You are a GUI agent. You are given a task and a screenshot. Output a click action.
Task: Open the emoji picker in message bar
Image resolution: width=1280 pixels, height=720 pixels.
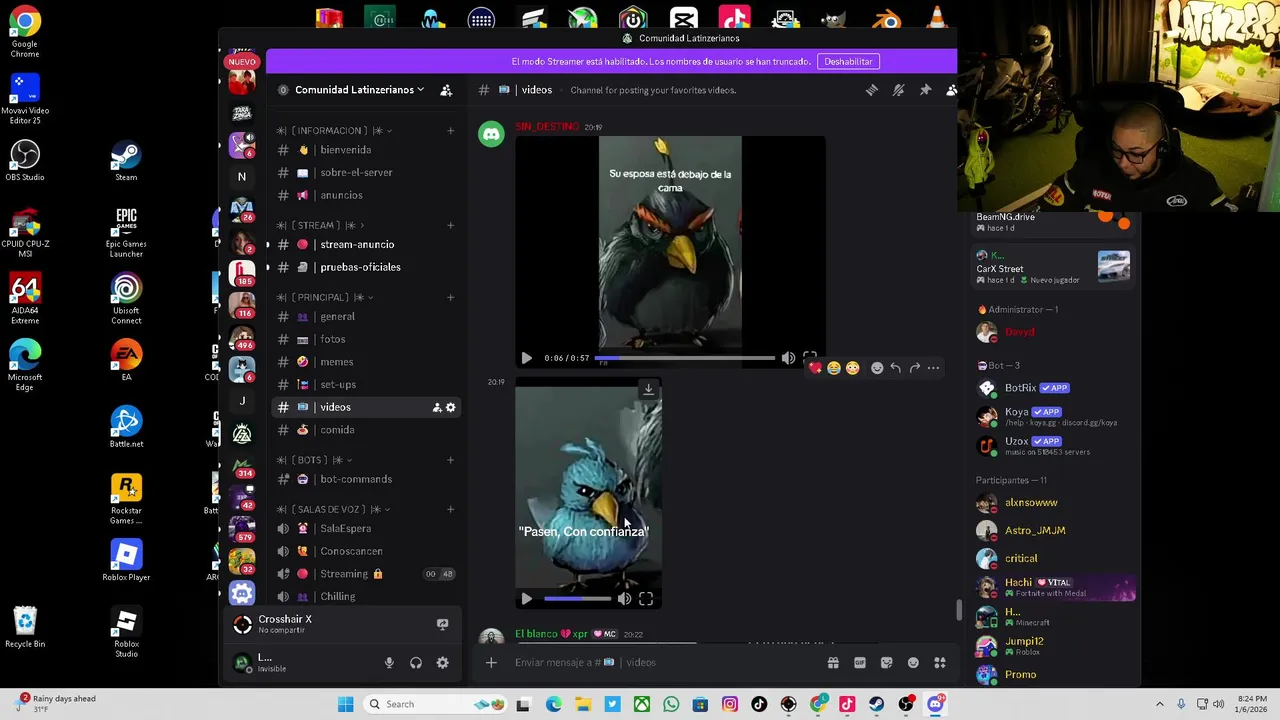pos(913,662)
